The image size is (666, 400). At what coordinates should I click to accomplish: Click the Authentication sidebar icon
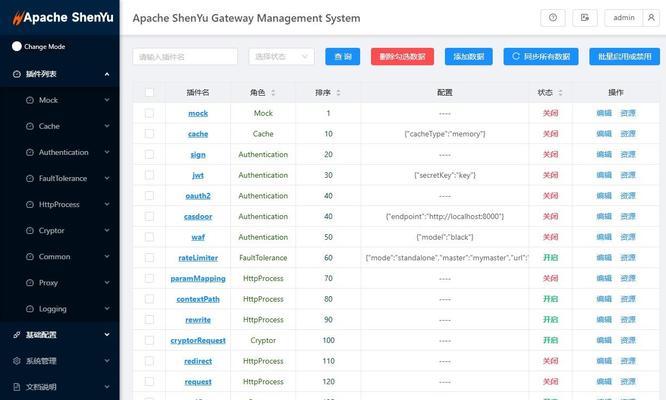point(30,152)
